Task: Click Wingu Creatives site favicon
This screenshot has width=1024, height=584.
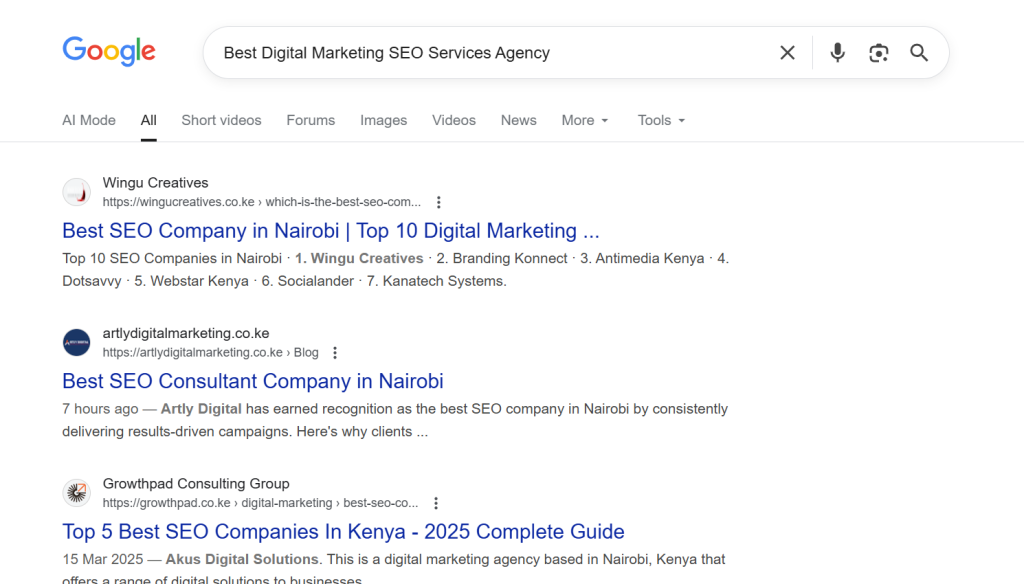Action: (x=77, y=192)
